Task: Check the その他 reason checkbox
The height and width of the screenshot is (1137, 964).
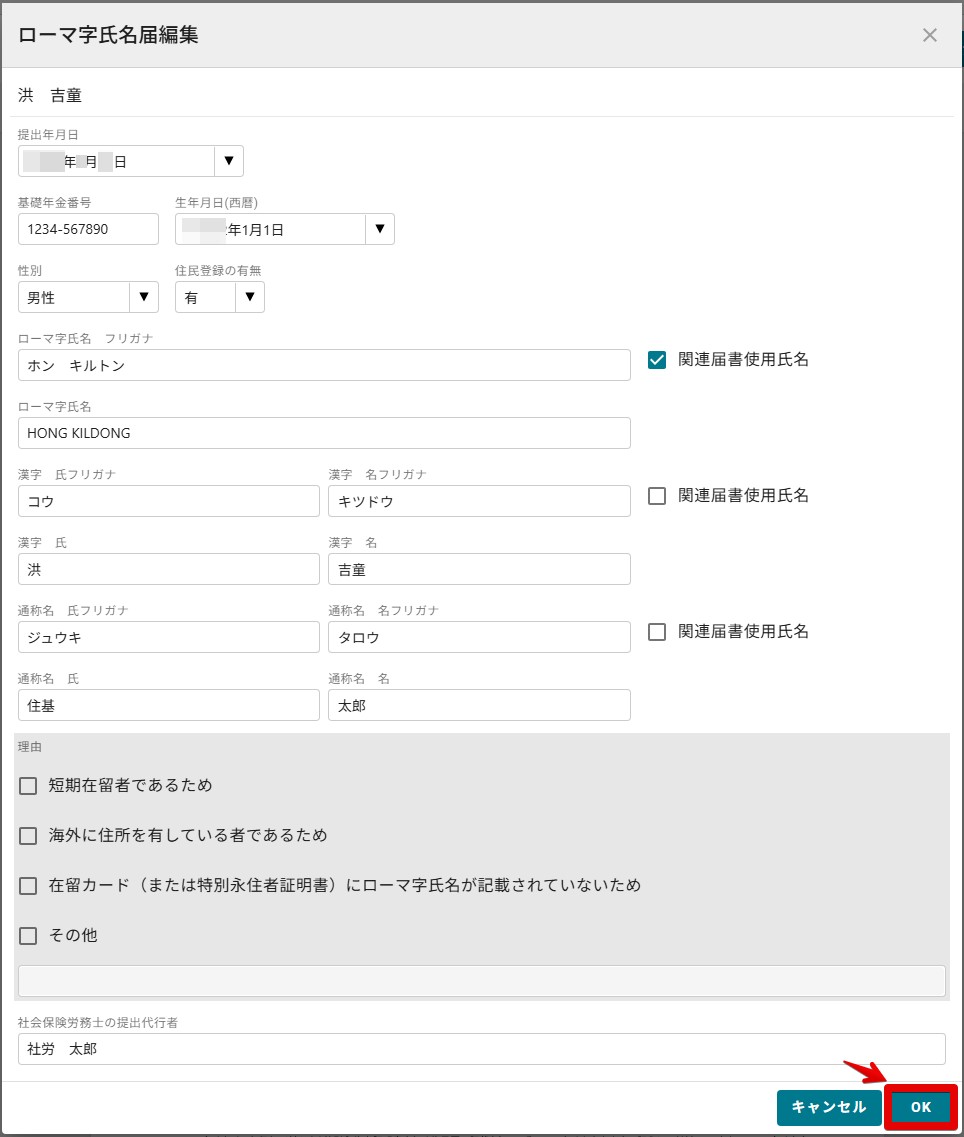Action: 28,936
